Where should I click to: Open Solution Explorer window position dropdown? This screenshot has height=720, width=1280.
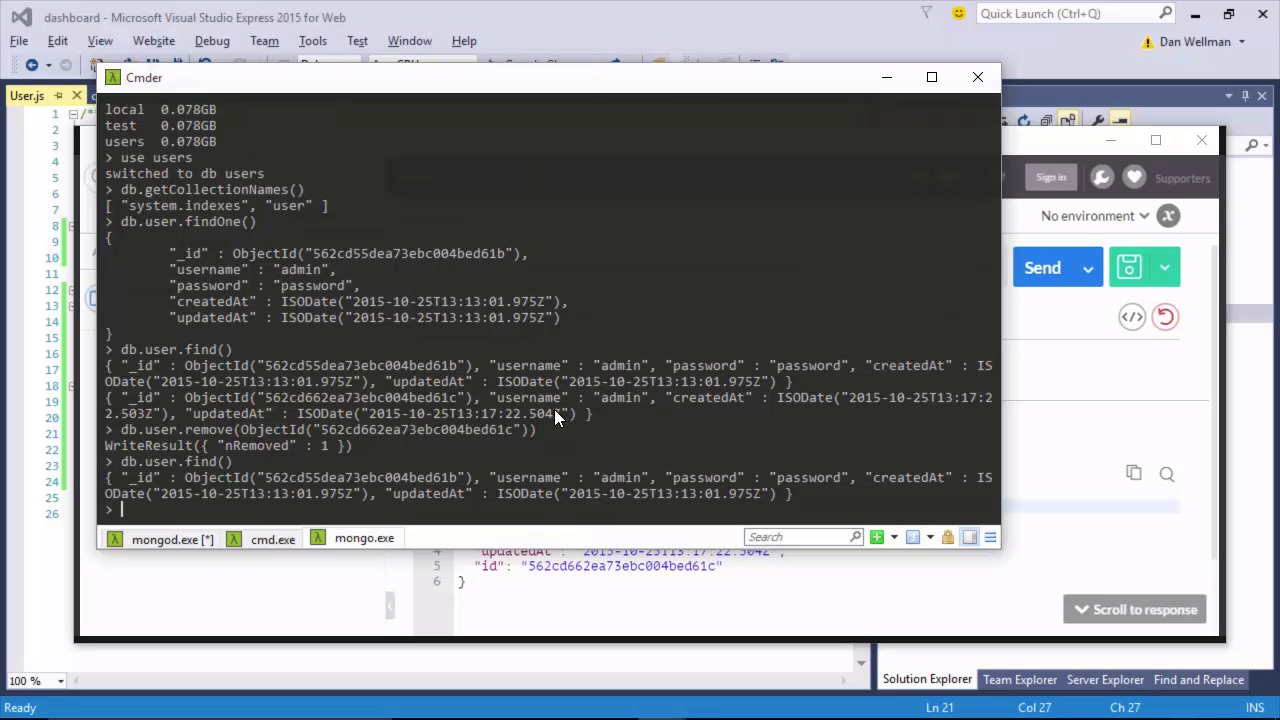click(x=1229, y=96)
